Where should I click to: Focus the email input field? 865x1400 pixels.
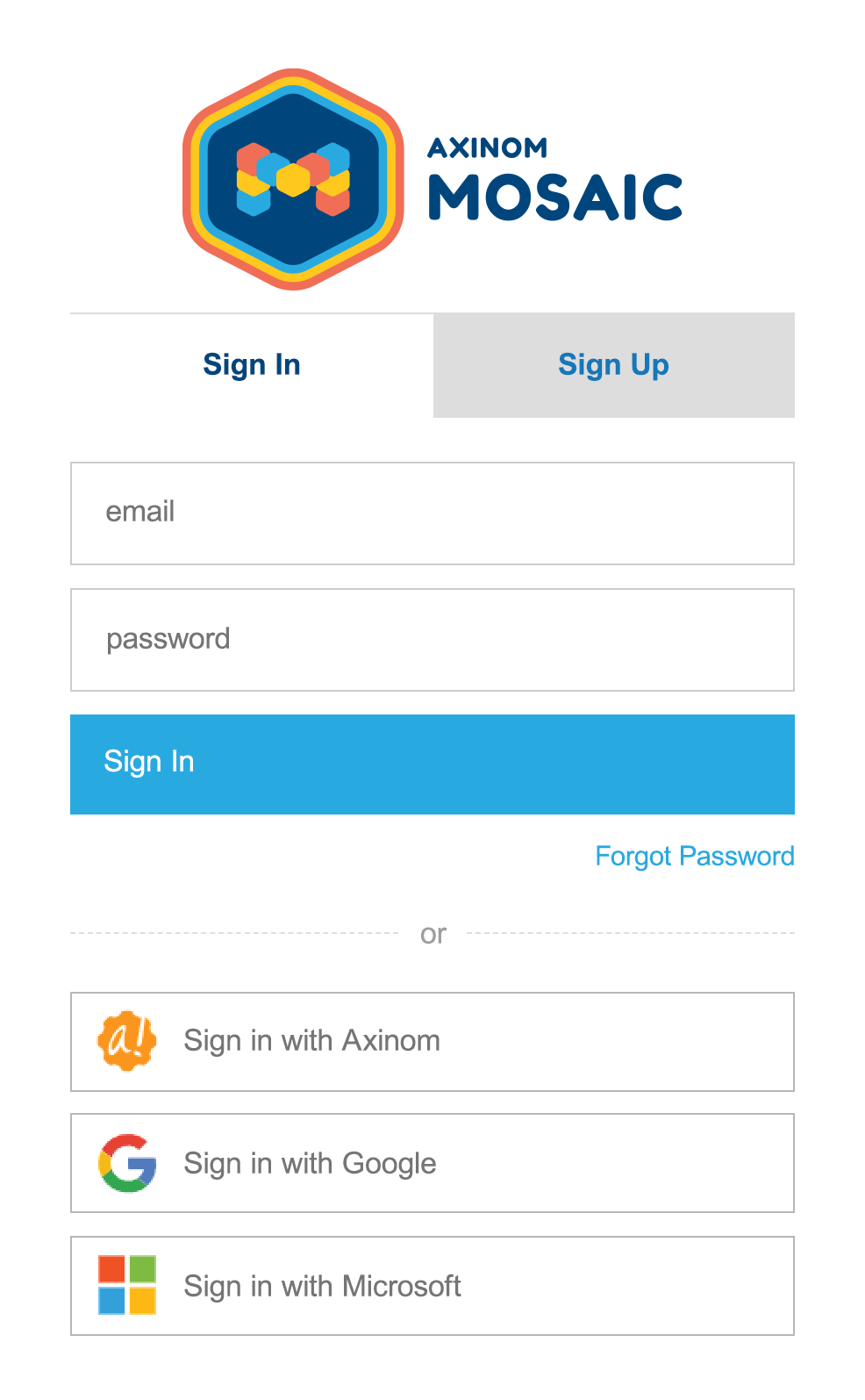432,513
